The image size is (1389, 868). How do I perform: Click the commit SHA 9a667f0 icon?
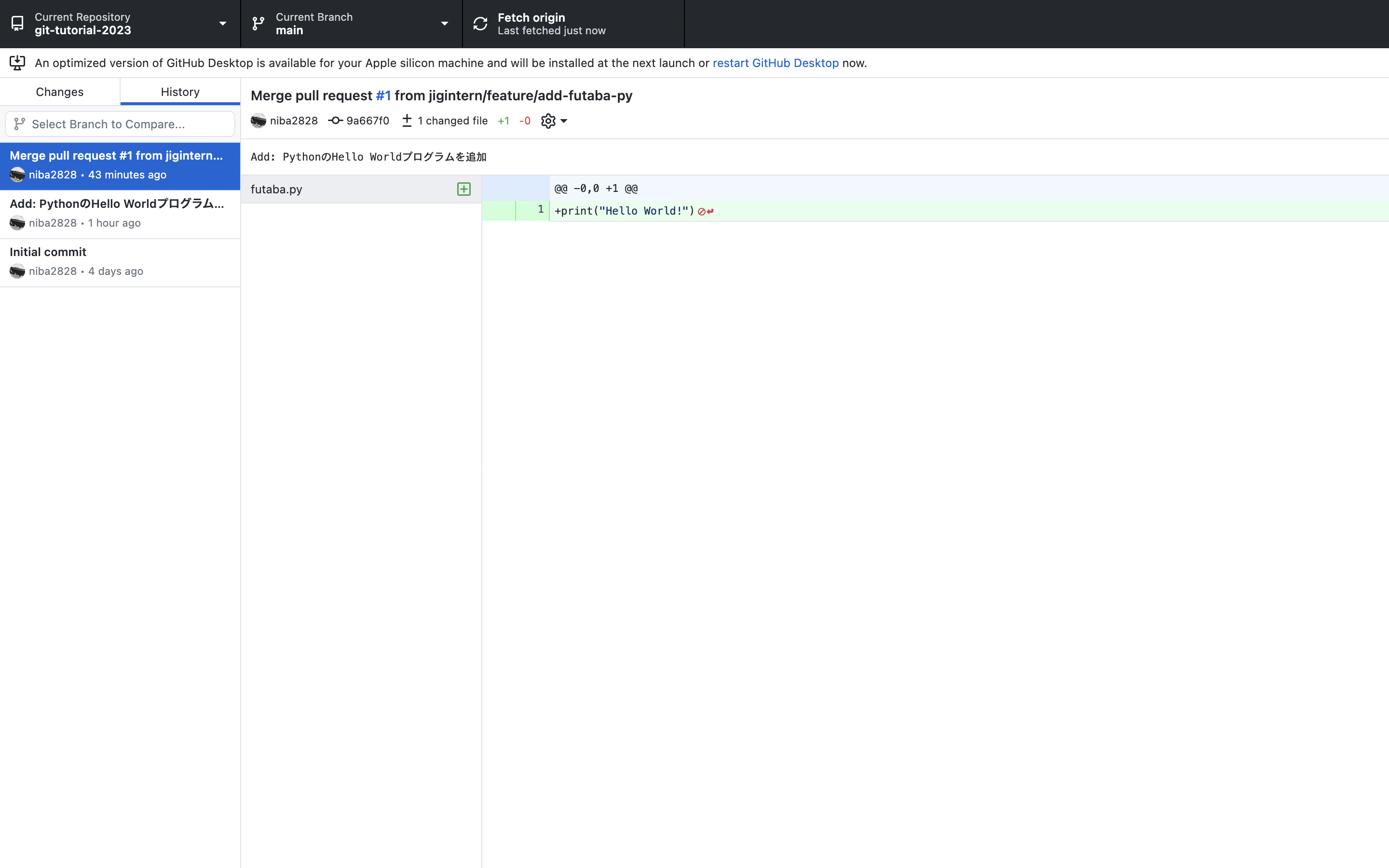(336, 121)
